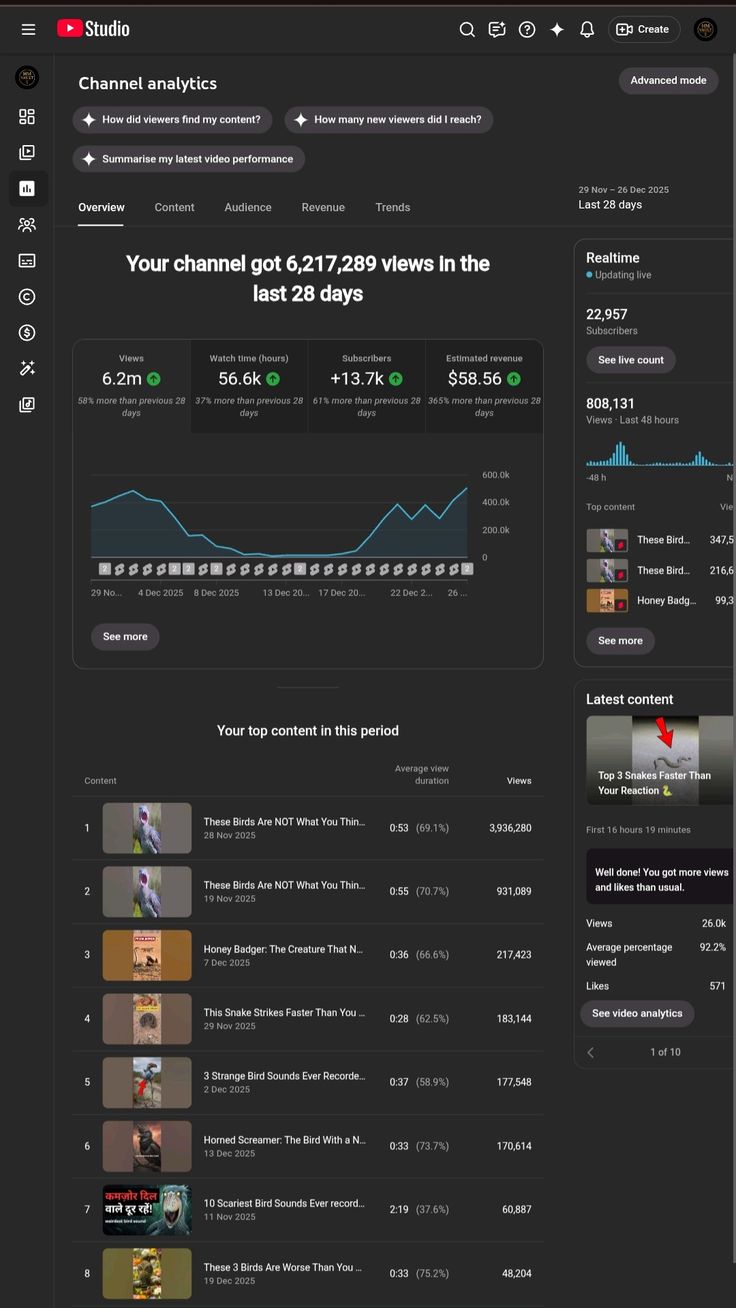
Task: Open the account avatar in top right
Action: click(705, 30)
